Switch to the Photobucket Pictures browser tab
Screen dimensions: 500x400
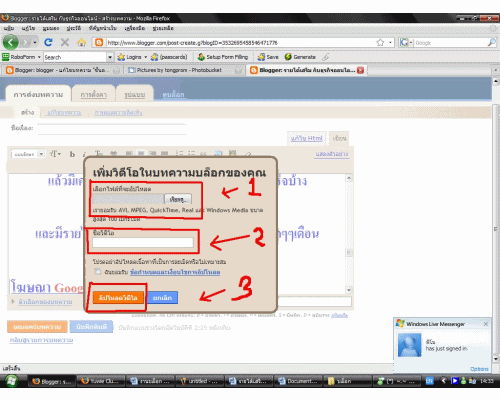coord(183,70)
